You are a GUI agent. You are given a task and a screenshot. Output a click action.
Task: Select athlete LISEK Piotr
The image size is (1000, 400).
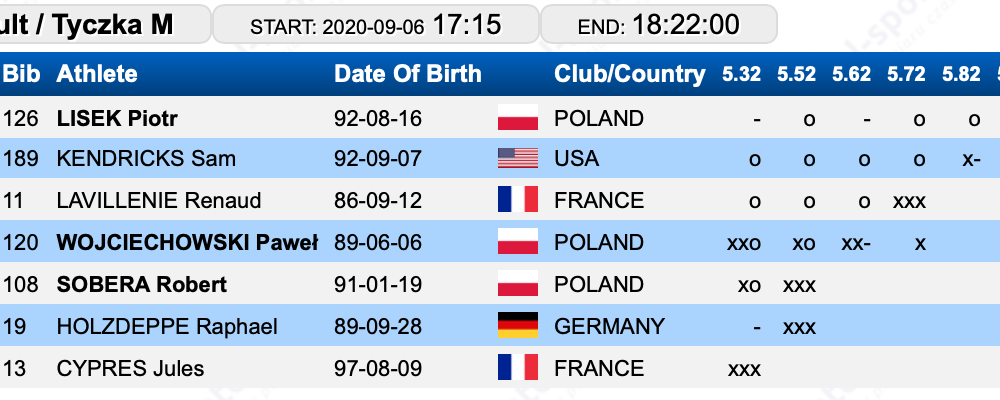117,119
